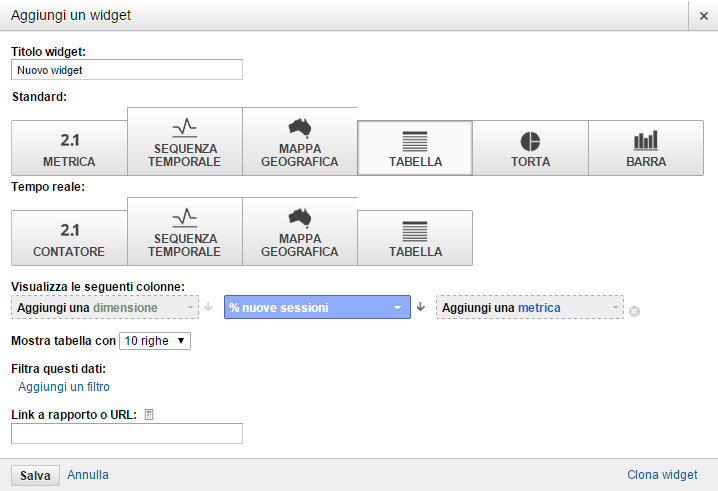Remove the empty metric column
The height and width of the screenshot is (491, 718).
click(x=635, y=310)
